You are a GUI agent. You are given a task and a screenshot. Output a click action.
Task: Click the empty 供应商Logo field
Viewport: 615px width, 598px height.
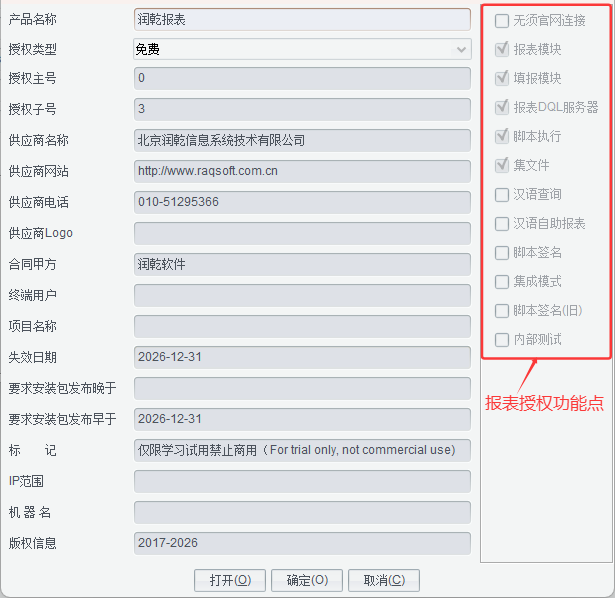pyautogui.click(x=301, y=233)
